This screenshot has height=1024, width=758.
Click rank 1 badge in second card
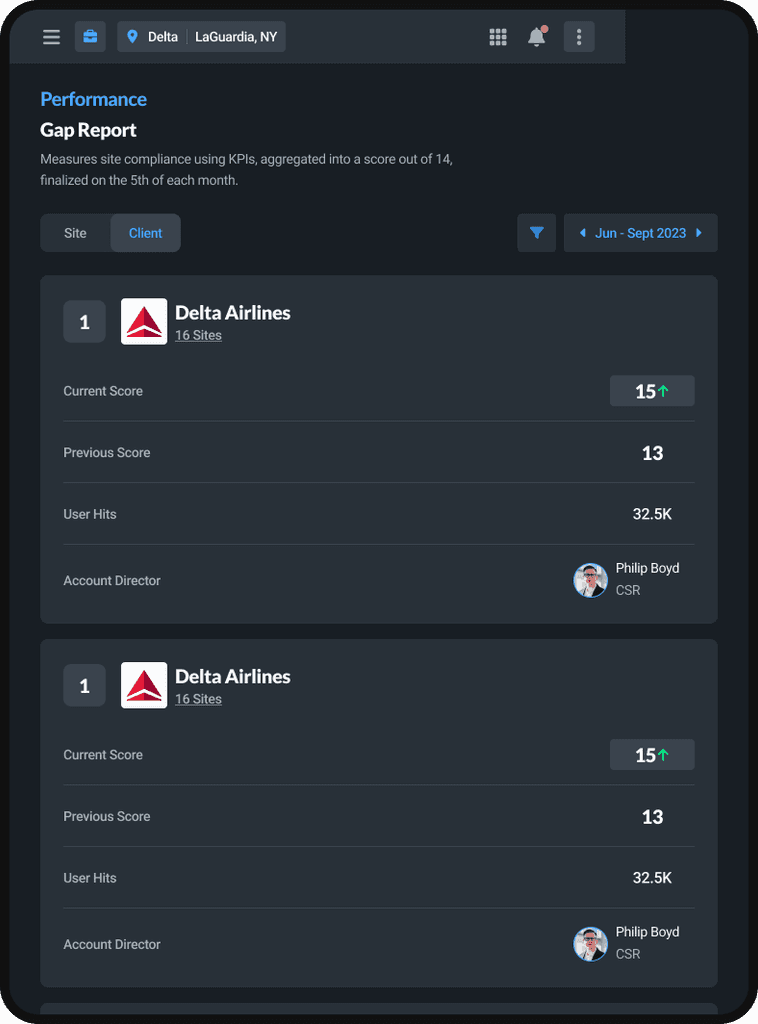coord(85,685)
